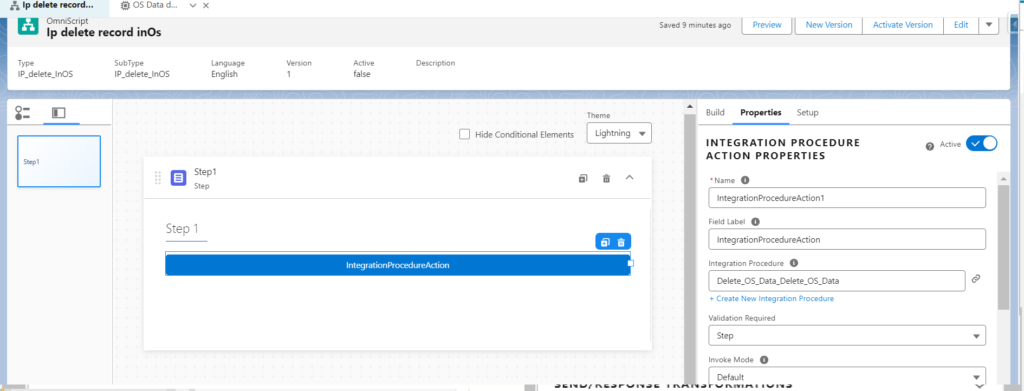Viewport: 1024px width, 391px height.
Task: Clone the selected IntegrationProcedureAction element
Action: click(x=605, y=242)
